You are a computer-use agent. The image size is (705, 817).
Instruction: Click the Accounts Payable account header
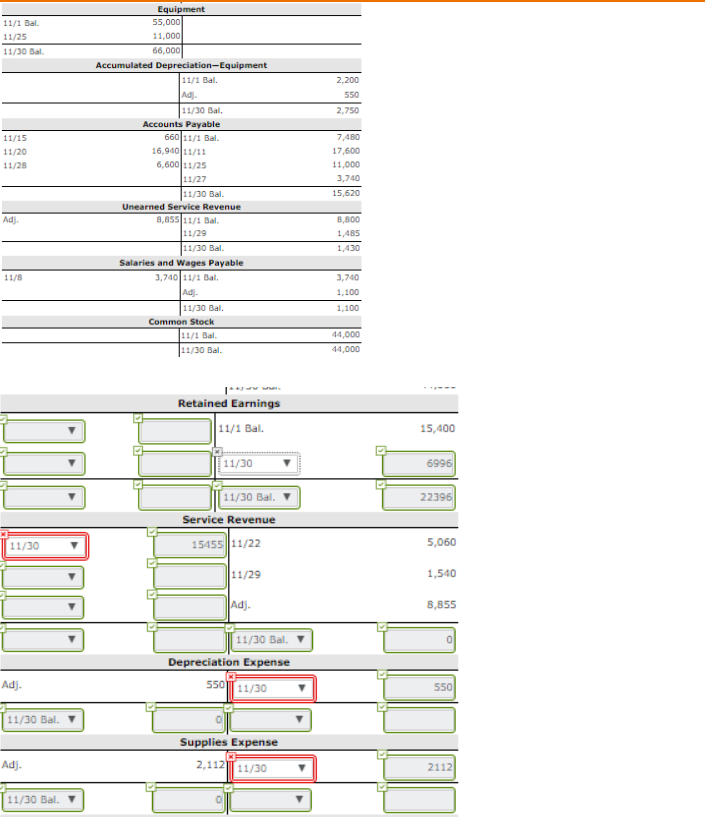[x=181, y=124]
